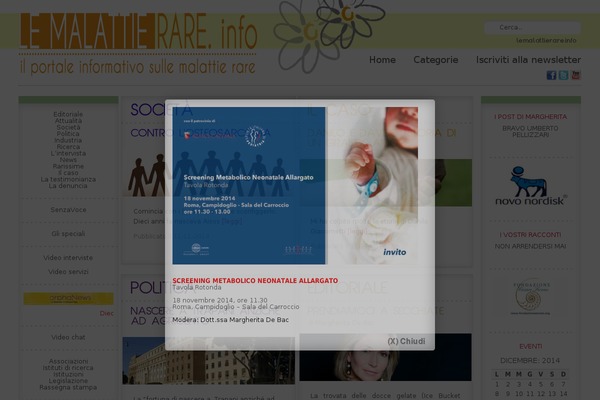Click the blue Screening Metabolico invitation image
600x400 pixels.
249,186
